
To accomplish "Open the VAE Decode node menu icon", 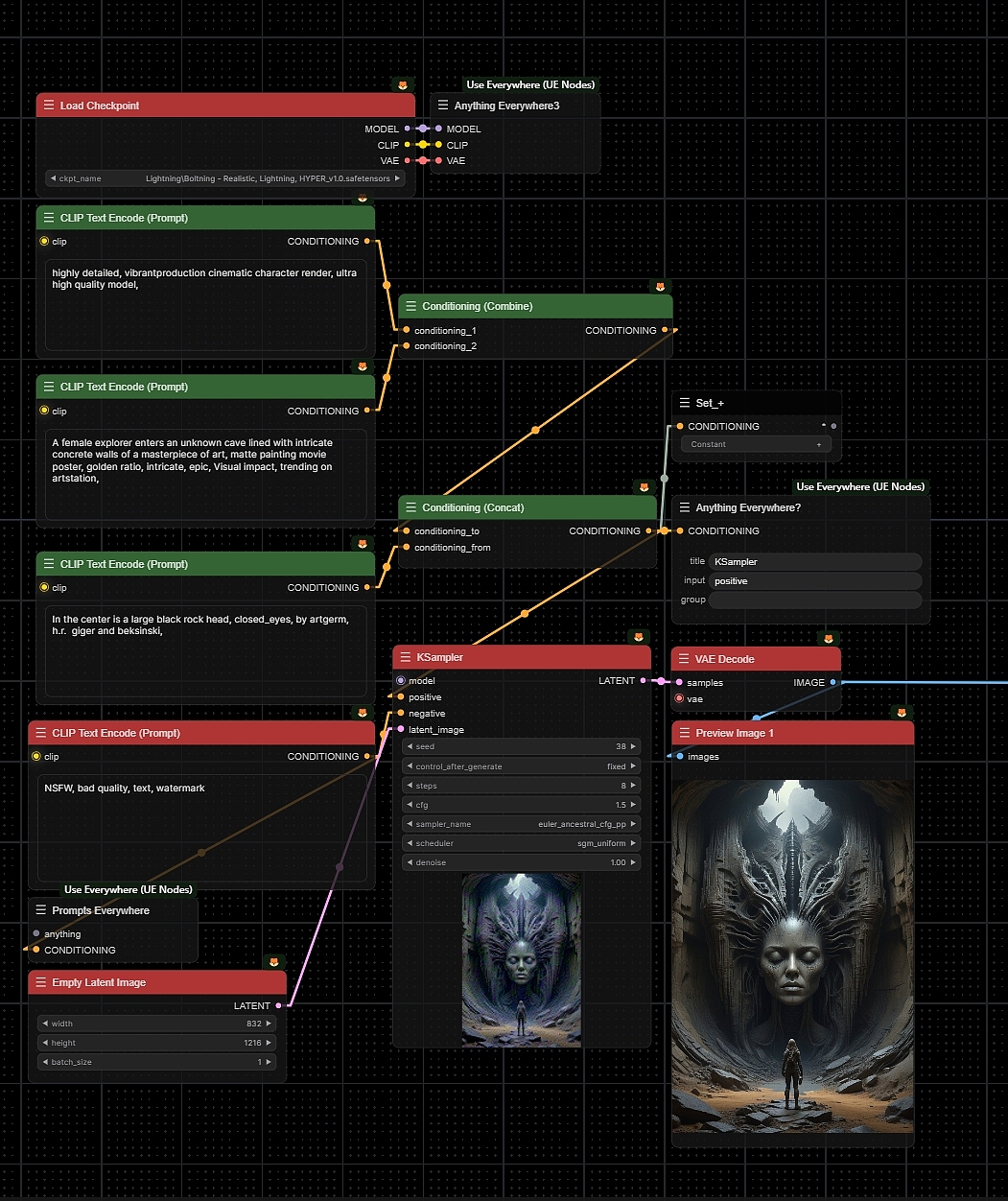I will pos(685,659).
